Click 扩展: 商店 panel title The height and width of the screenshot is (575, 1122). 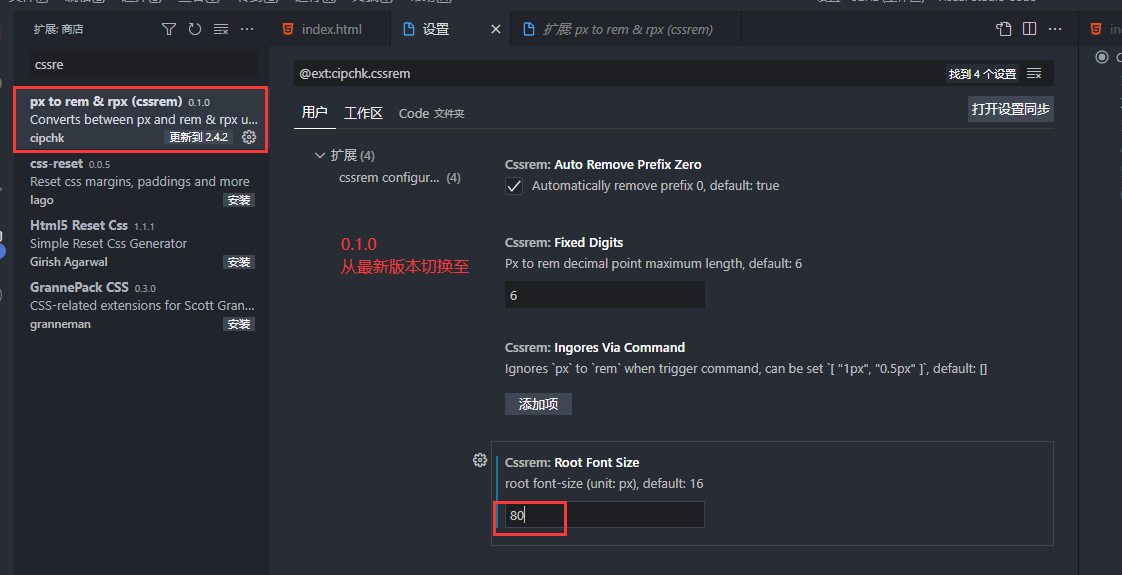(x=58, y=29)
